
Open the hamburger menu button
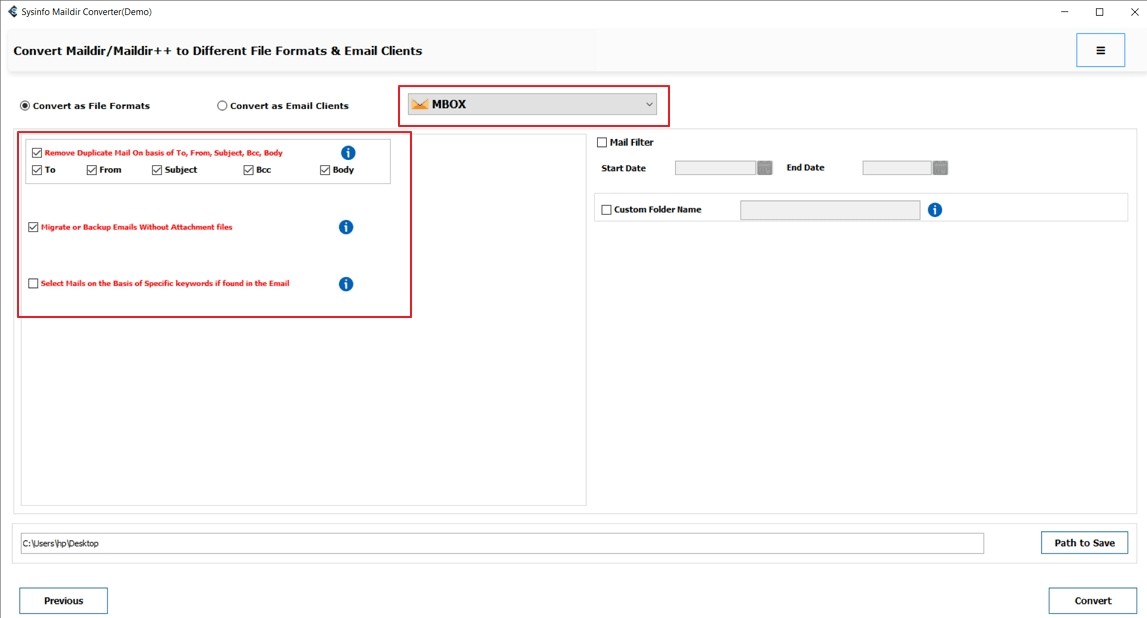[1100, 50]
